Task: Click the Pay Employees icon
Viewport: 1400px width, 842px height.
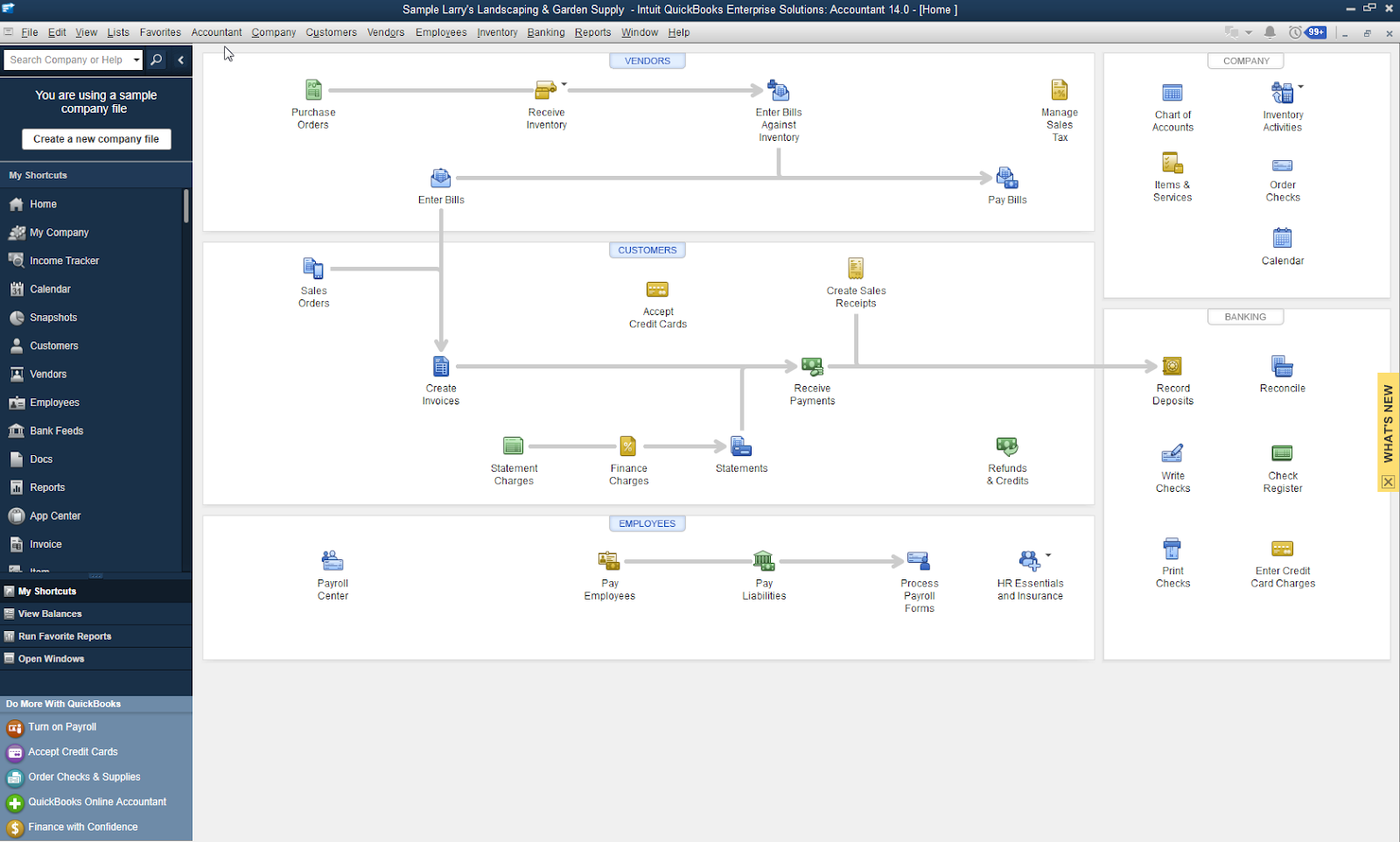Action: pos(609,561)
